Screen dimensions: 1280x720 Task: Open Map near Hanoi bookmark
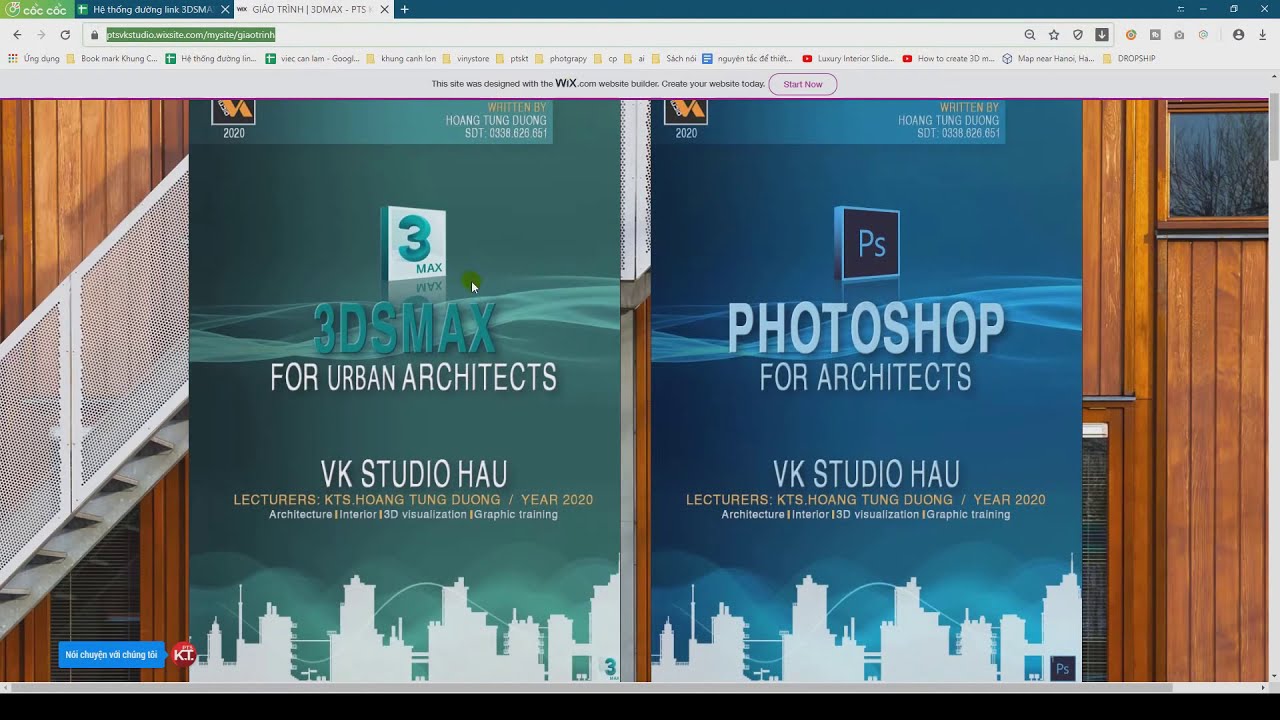pyautogui.click(x=1049, y=58)
